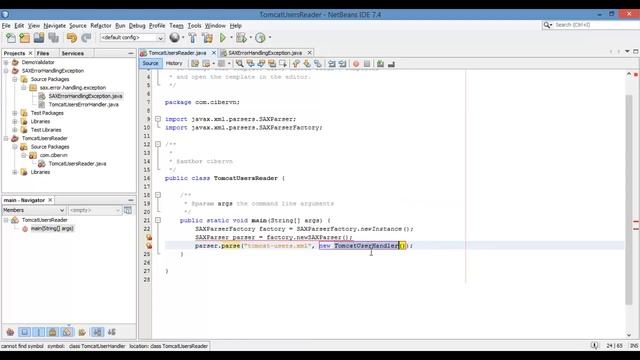Toggle Sort by Name in Navigator
Image resolution: width=640 pixels, height=360 pixels.
coord(97,332)
